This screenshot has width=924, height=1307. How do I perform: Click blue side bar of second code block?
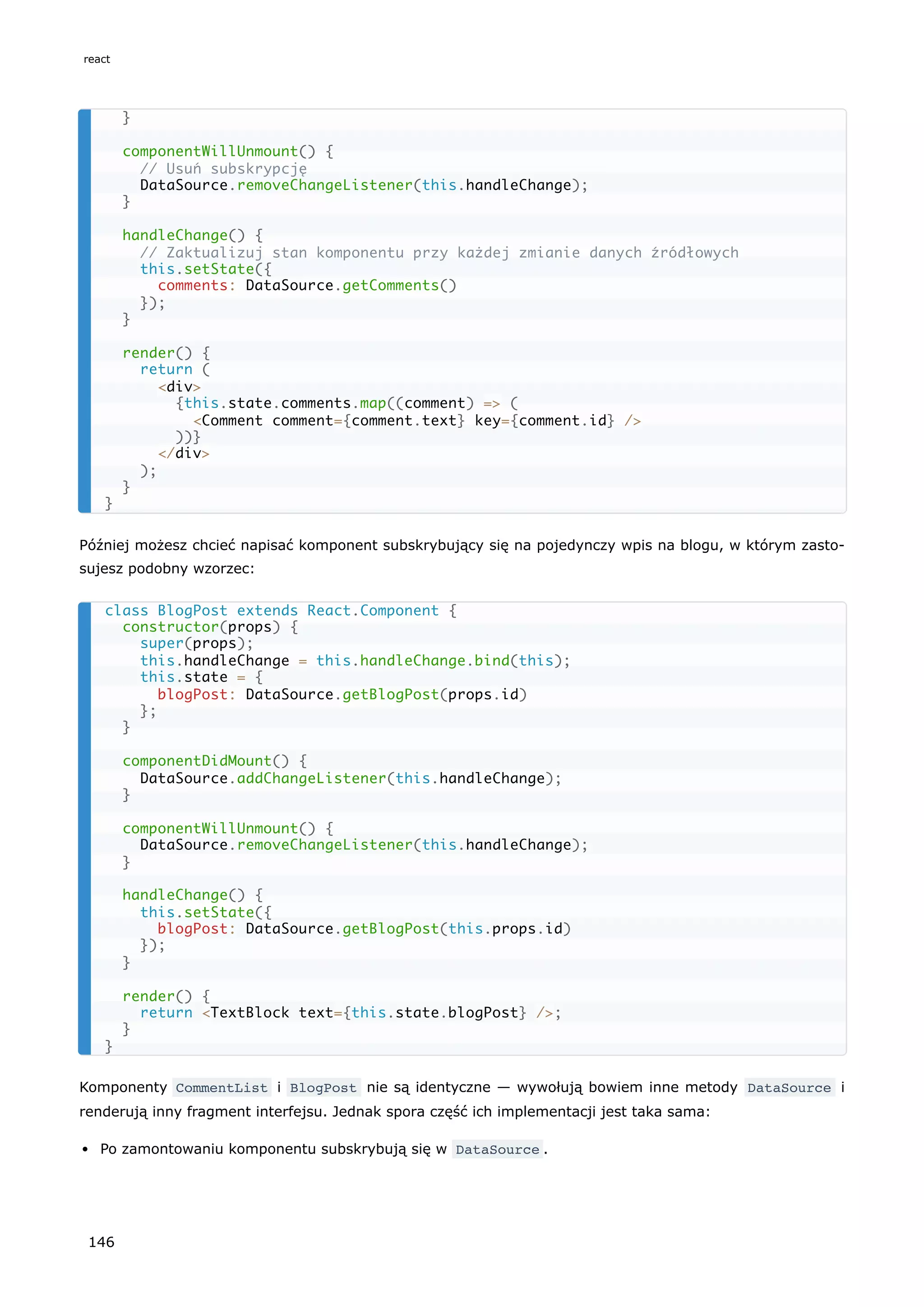point(85,828)
